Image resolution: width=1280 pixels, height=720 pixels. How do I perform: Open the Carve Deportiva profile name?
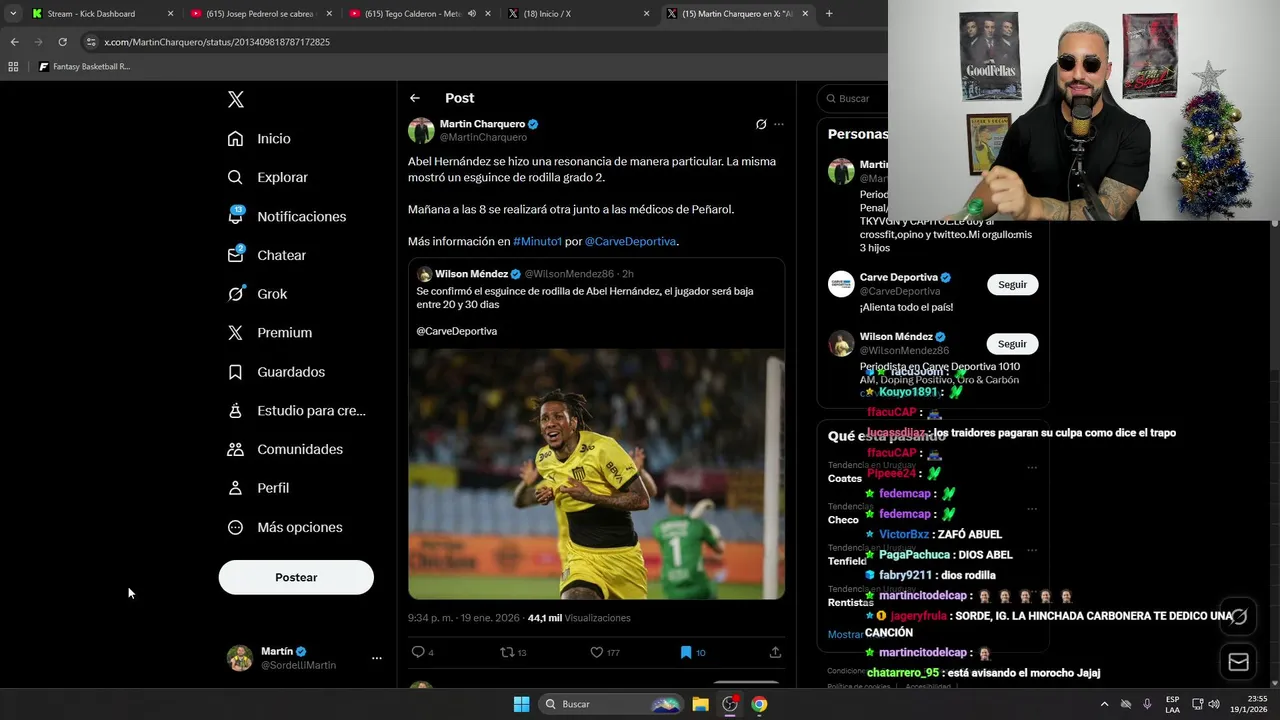tap(898, 277)
